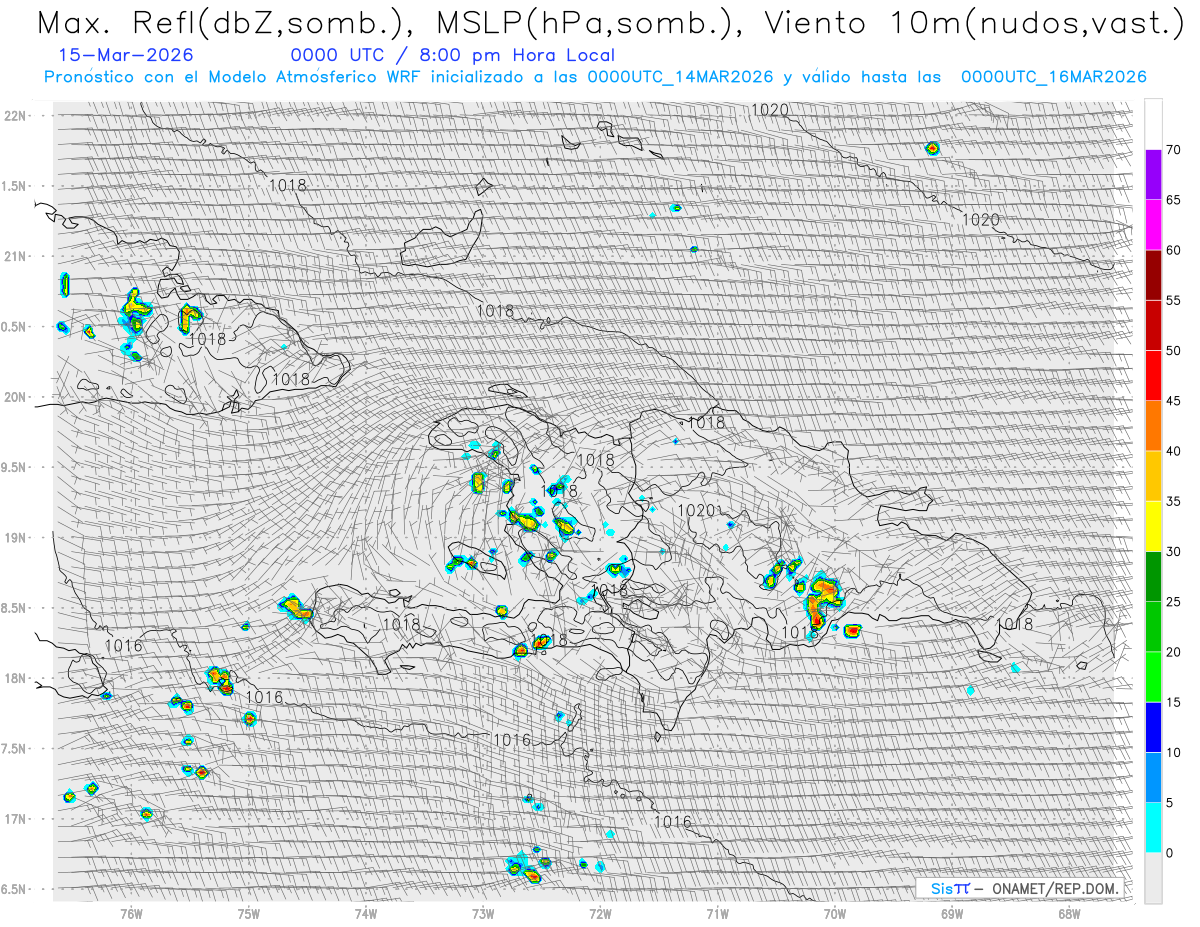Click the "55" color scale label

(1173, 300)
